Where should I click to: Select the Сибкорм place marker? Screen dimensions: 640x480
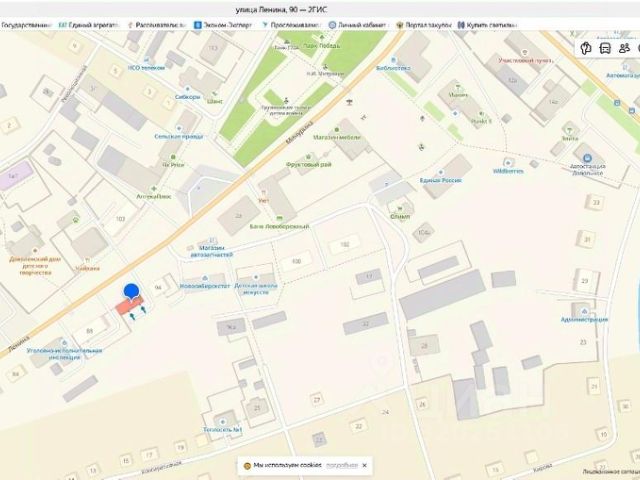point(188,89)
